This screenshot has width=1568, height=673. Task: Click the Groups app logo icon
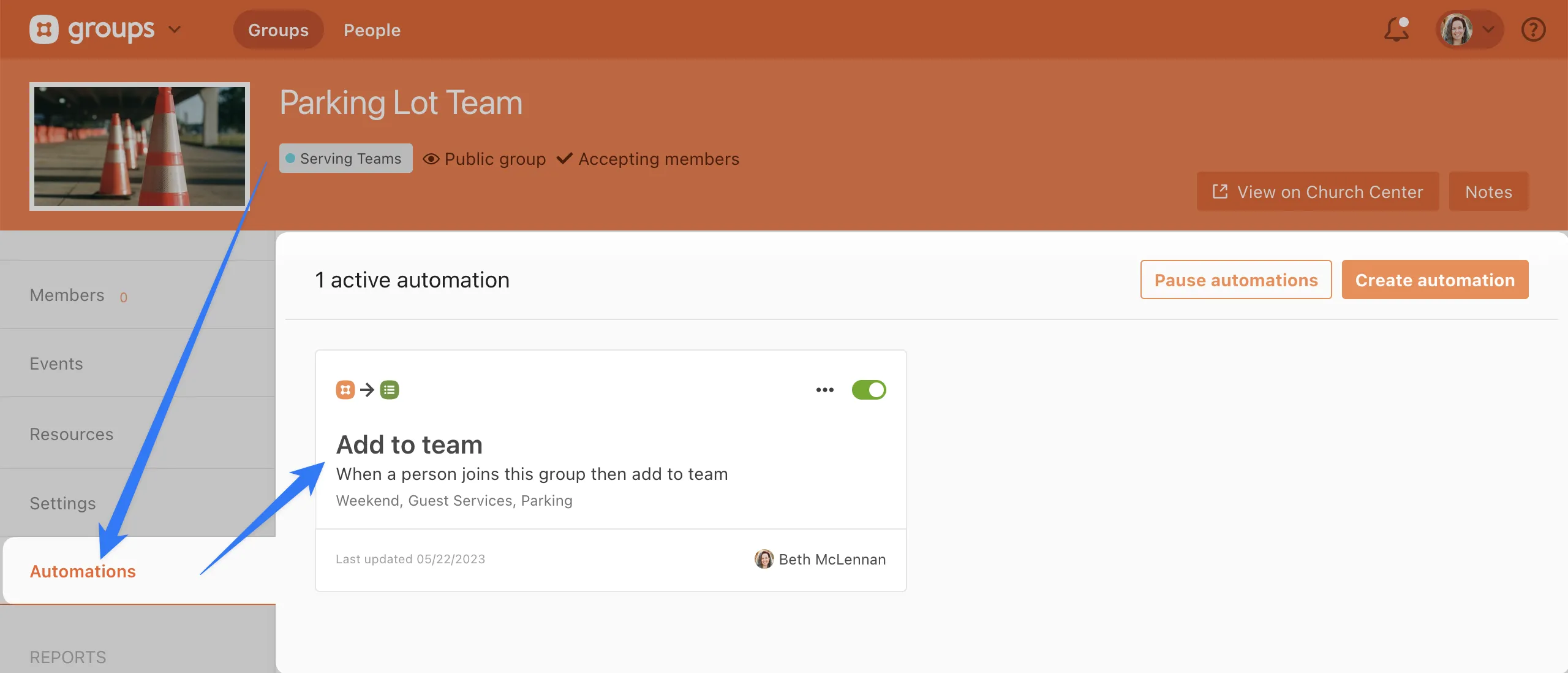click(x=44, y=29)
